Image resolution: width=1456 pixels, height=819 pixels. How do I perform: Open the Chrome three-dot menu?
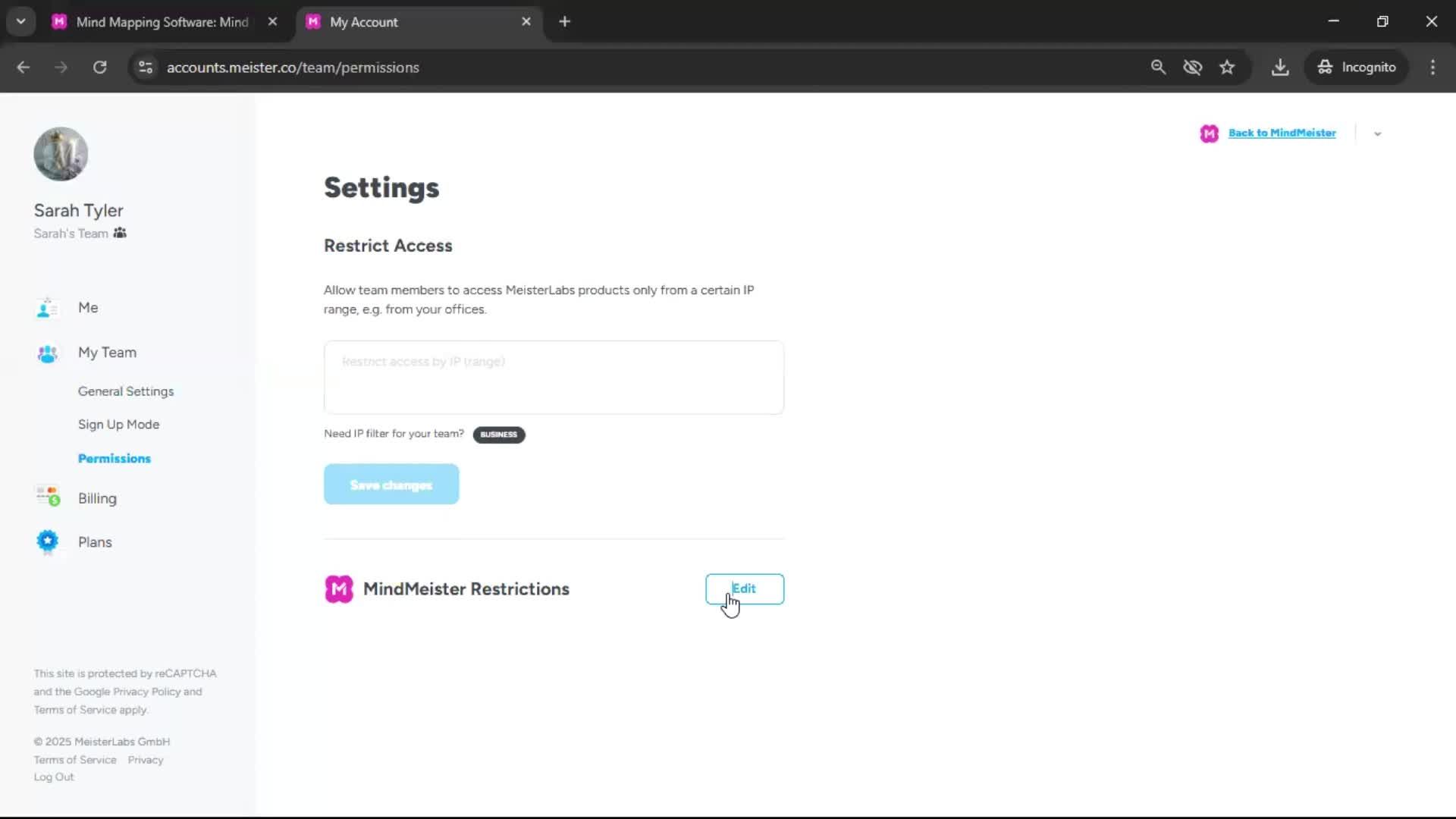point(1432,67)
